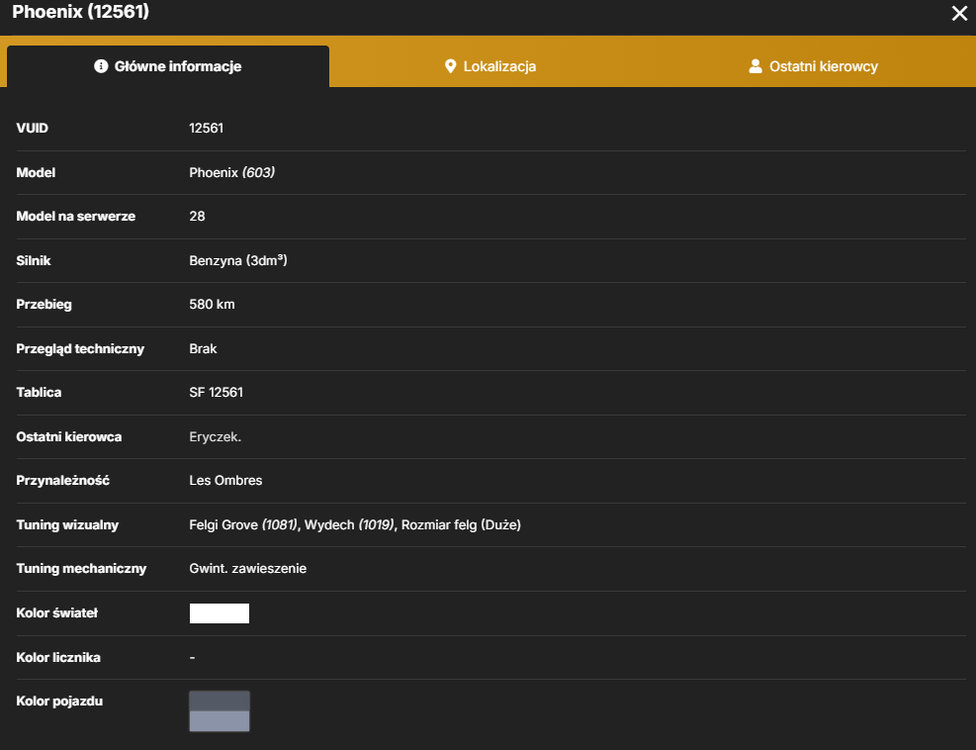Click the map pin icon for Lokalizacja

450,66
